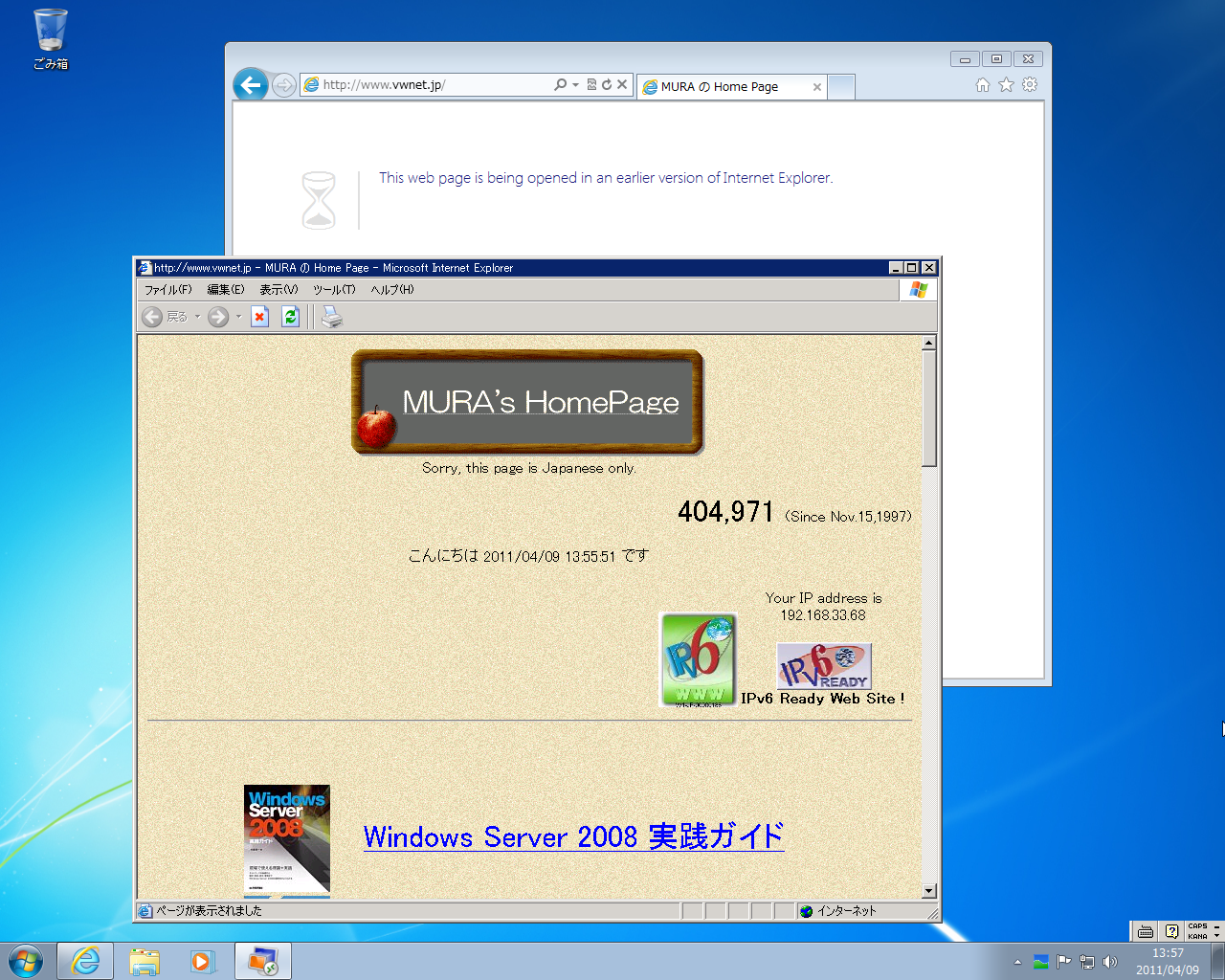
Task: Close the MURA の Home Page tab
Action: pyautogui.click(x=817, y=87)
